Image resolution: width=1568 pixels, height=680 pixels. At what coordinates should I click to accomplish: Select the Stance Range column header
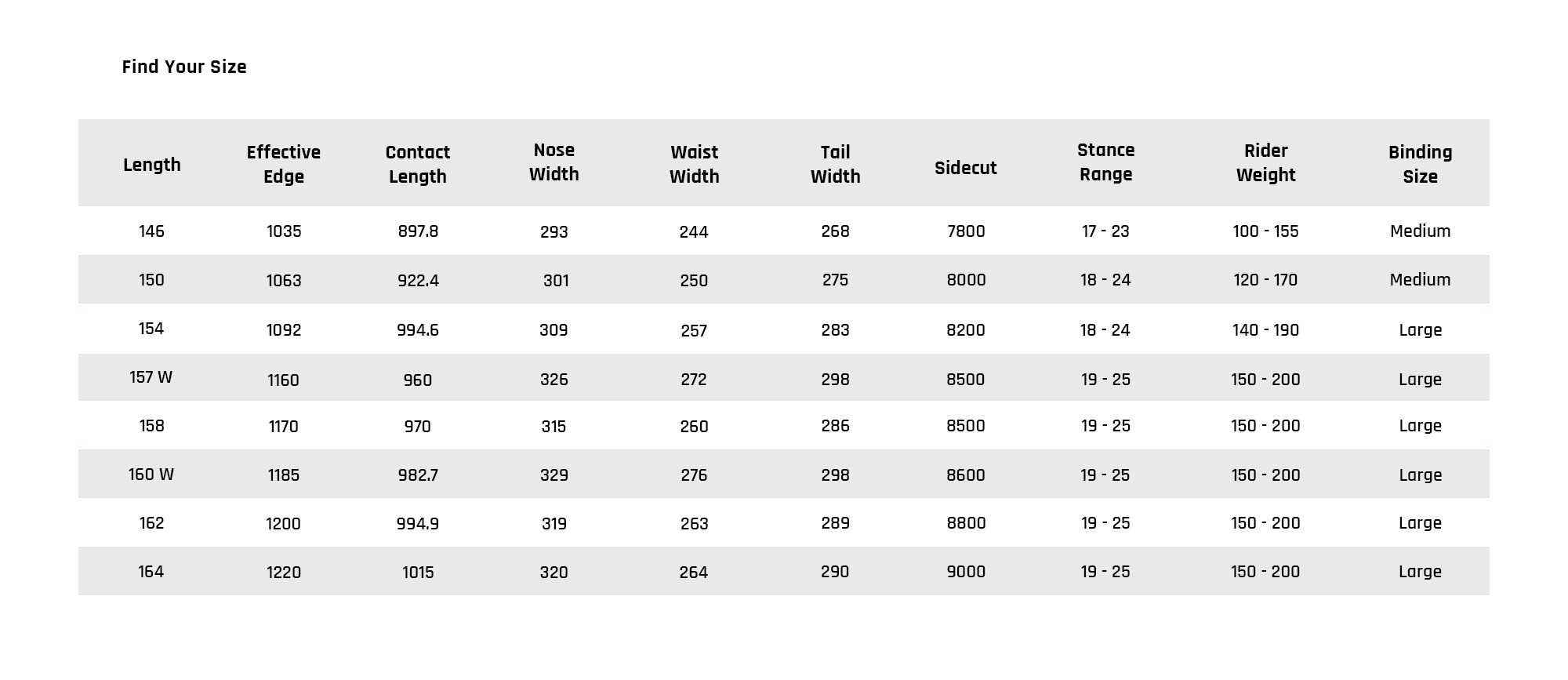pyautogui.click(x=1105, y=162)
